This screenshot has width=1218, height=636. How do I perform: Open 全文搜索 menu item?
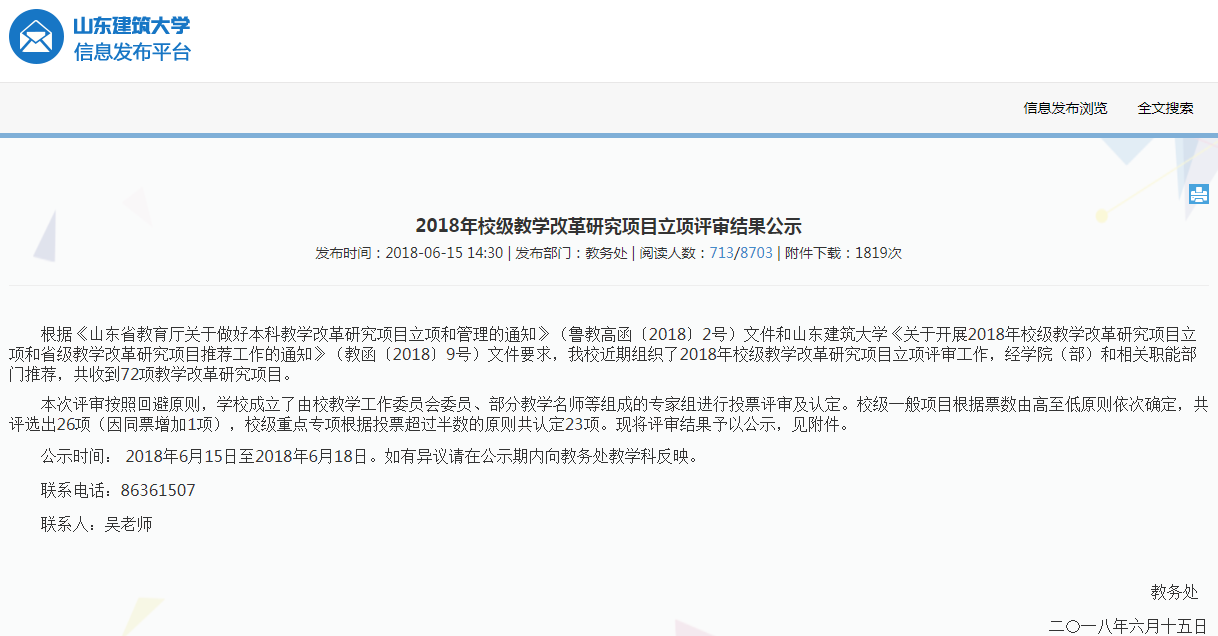point(1165,108)
